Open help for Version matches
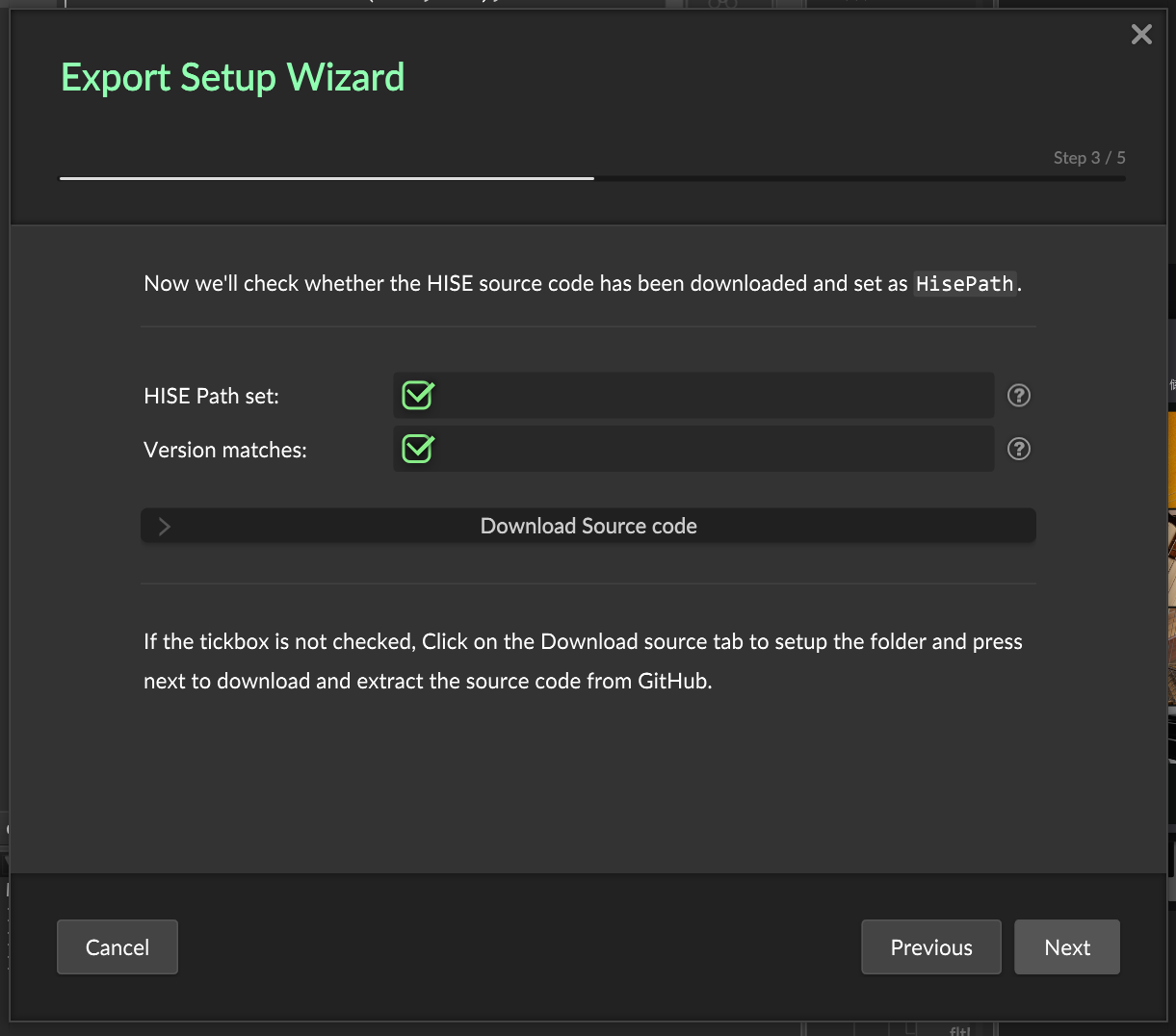1176x1036 pixels. coord(1018,449)
